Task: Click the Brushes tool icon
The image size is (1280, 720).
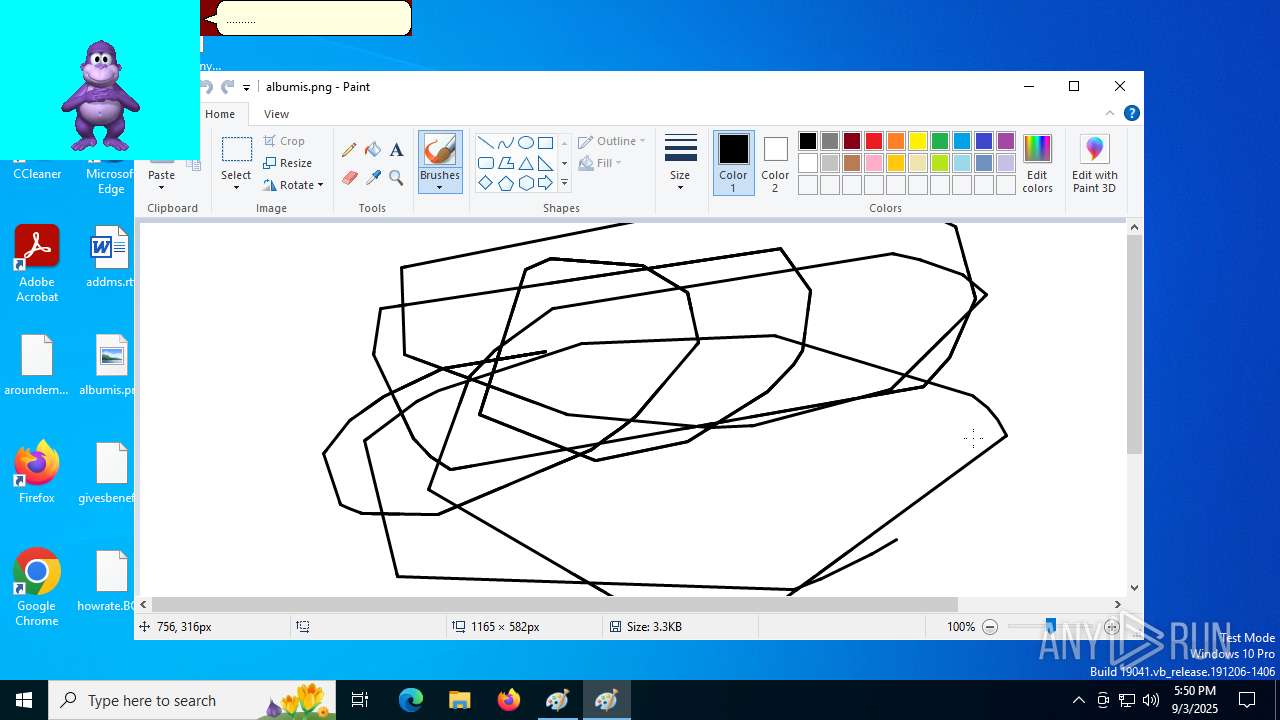Action: coord(440,149)
